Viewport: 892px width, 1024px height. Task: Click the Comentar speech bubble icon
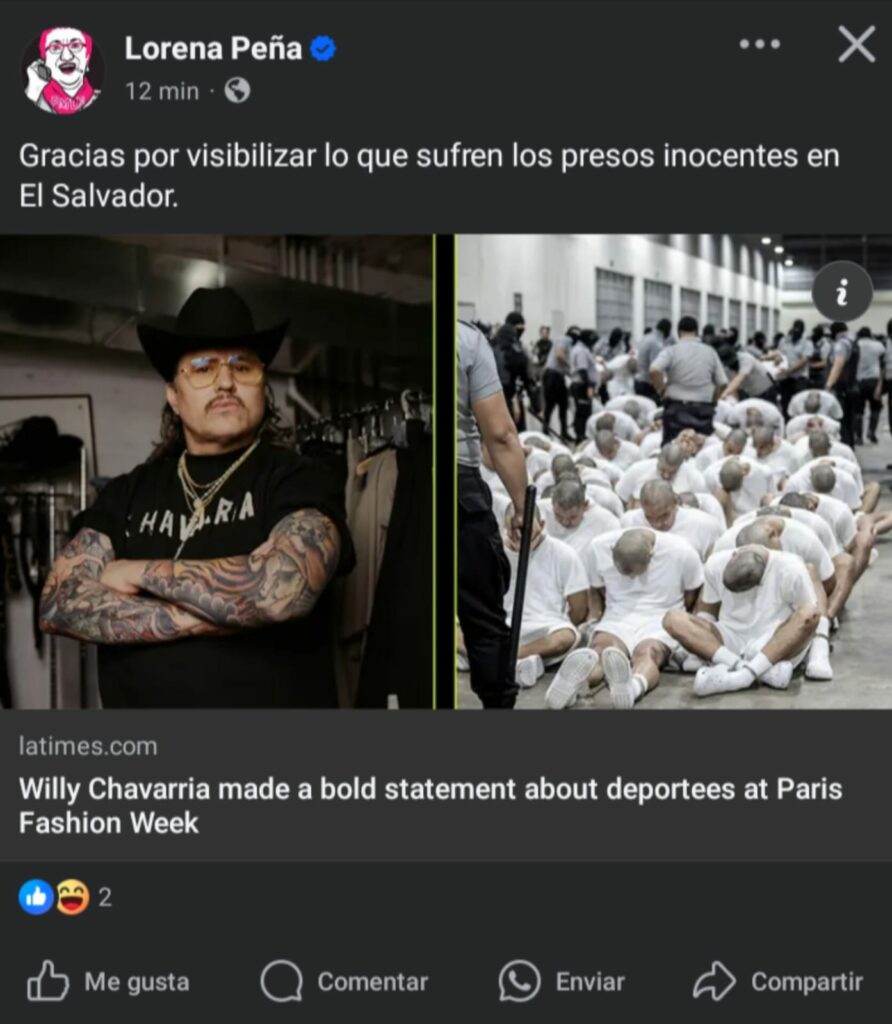tap(281, 980)
